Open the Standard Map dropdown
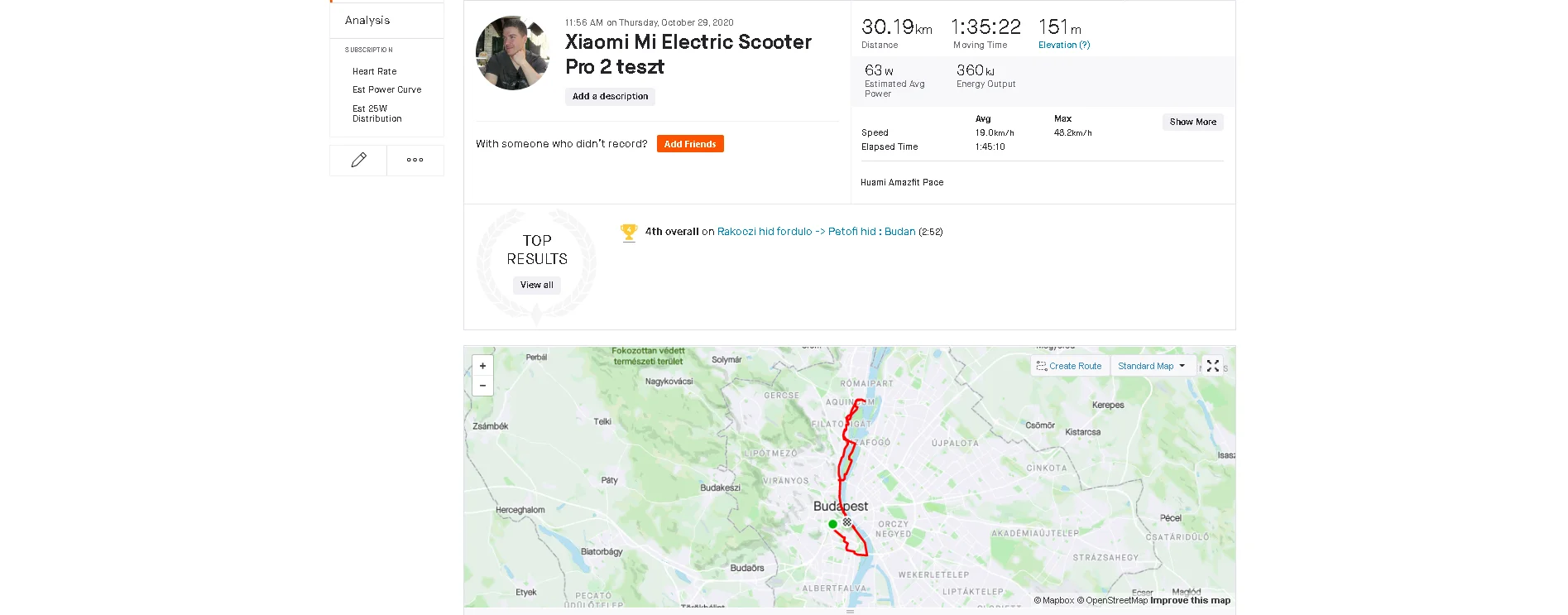 coord(1151,366)
